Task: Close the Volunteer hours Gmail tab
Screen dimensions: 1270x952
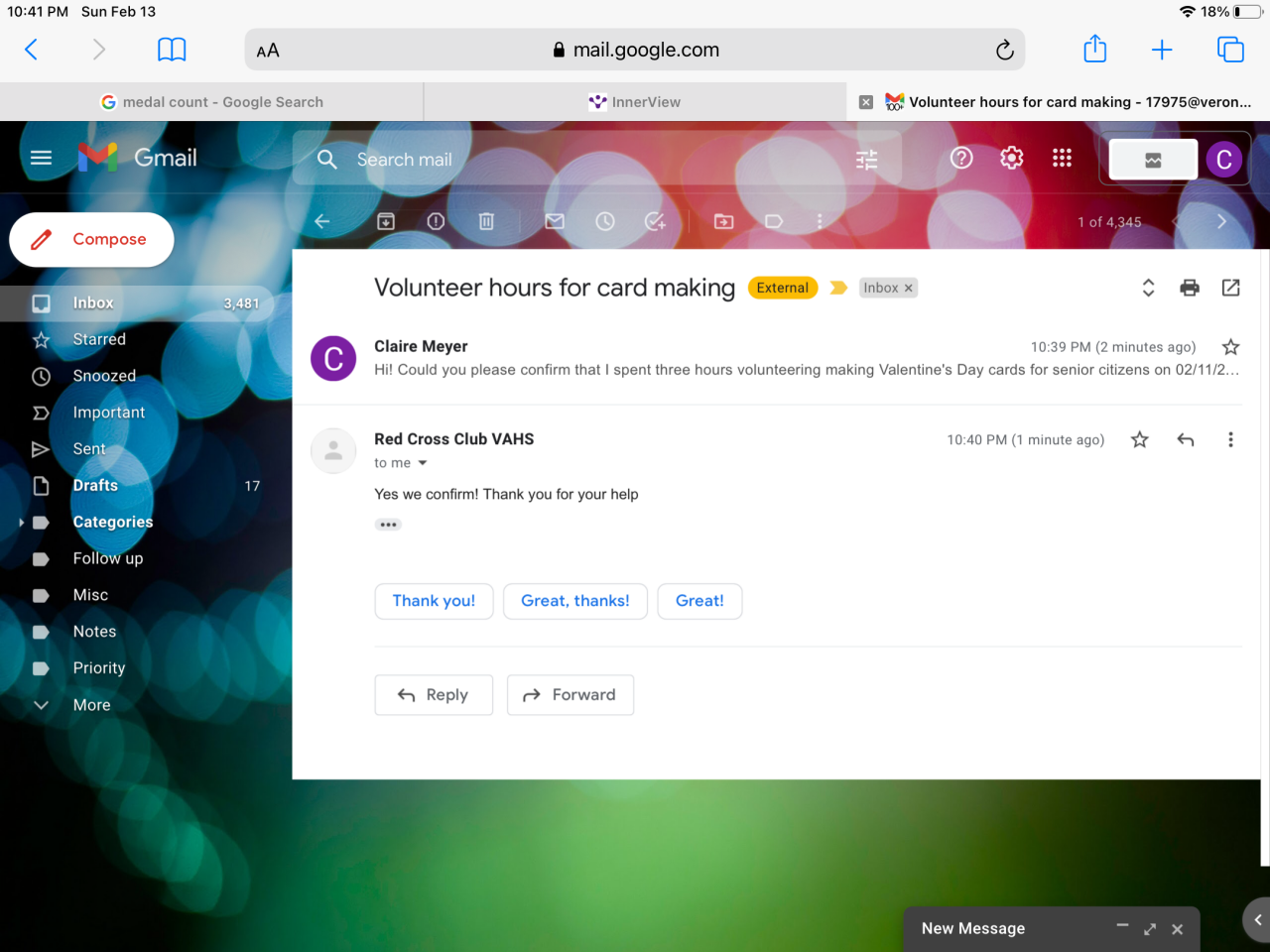Action: point(866,102)
